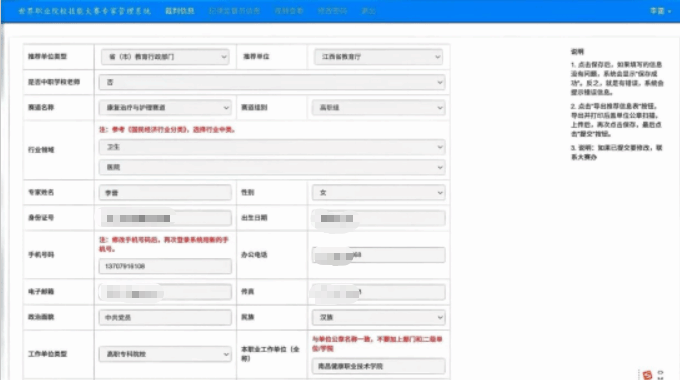Click the 本职业工作单位 full-name input field
This screenshot has height=380, width=680.
(x=378, y=366)
